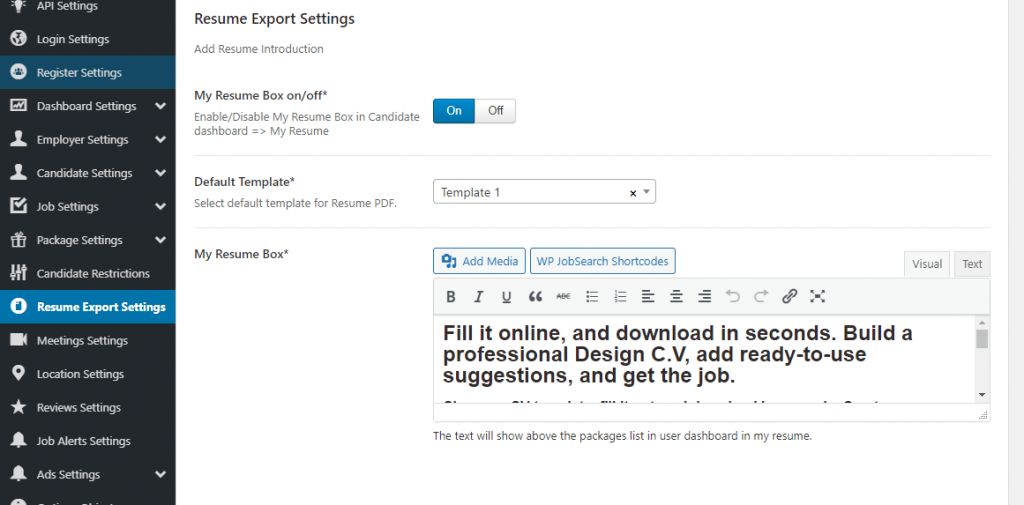Create a bulleted list
The image size is (1024, 505).
(592, 297)
